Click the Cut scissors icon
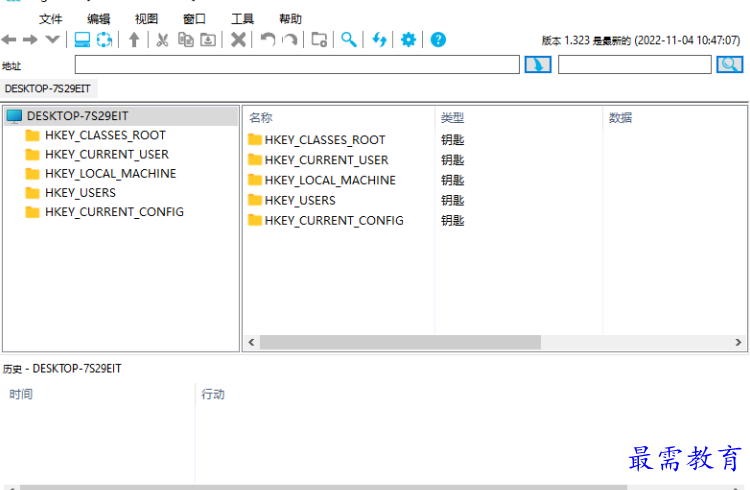The width and height of the screenshot is (750, 490). coord(163,40)
